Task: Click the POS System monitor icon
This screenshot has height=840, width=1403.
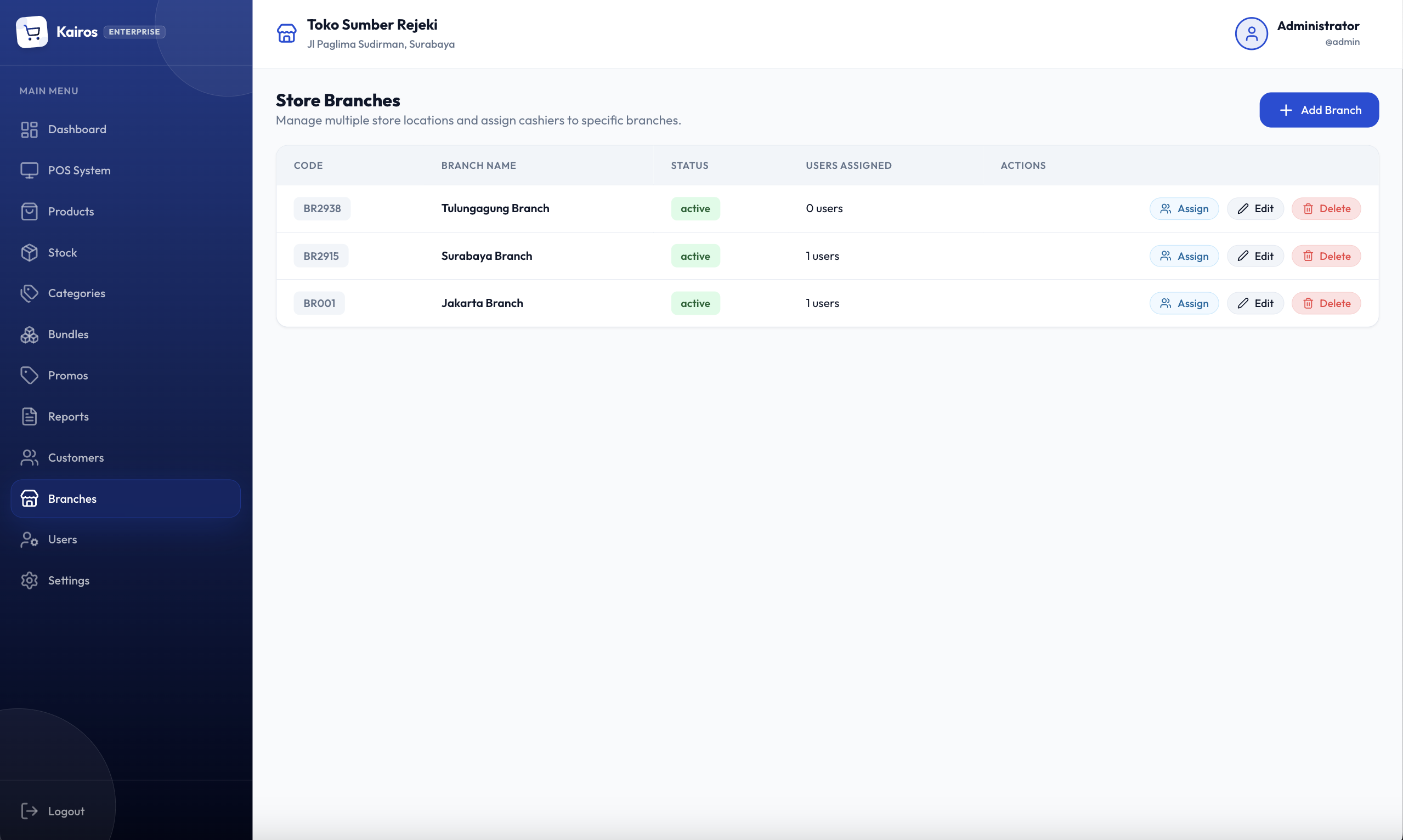Action: [x=29, y=171]
